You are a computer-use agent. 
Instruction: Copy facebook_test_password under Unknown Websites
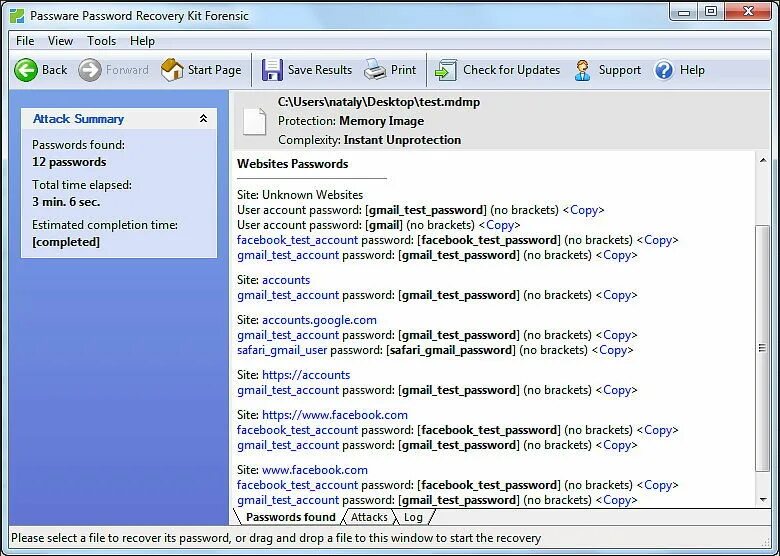pos(658,240)
